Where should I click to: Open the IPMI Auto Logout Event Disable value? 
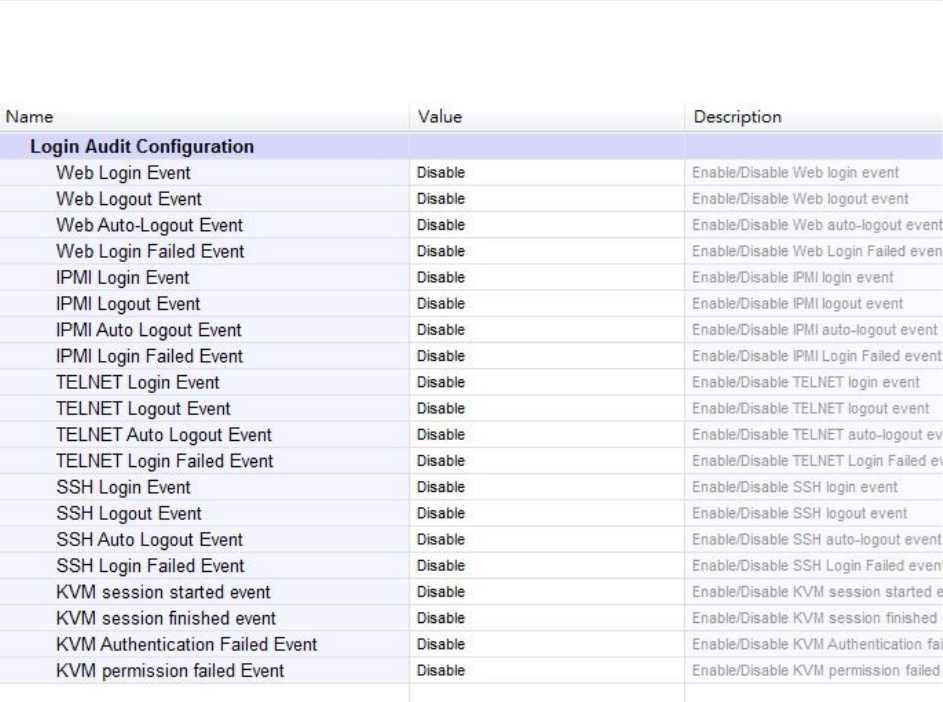pos(441,330)
